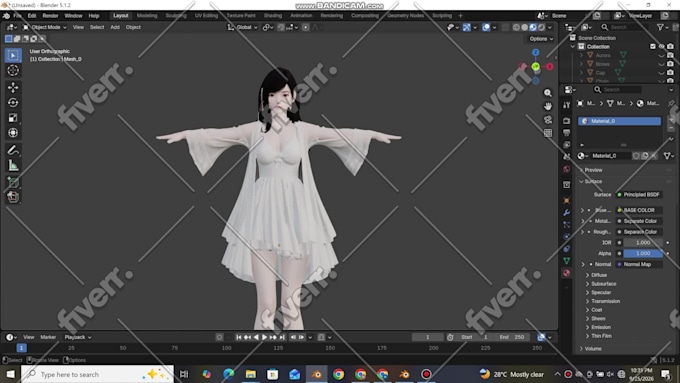Jump to the timeline start frame
Image resolution: width=680 pixels, height=383 pixels.
pos(239,337)
